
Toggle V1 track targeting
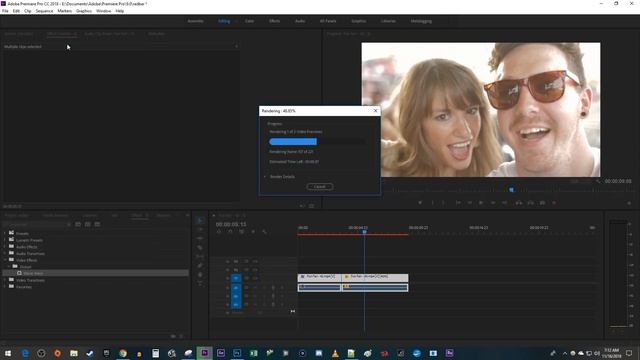(236, 278)
